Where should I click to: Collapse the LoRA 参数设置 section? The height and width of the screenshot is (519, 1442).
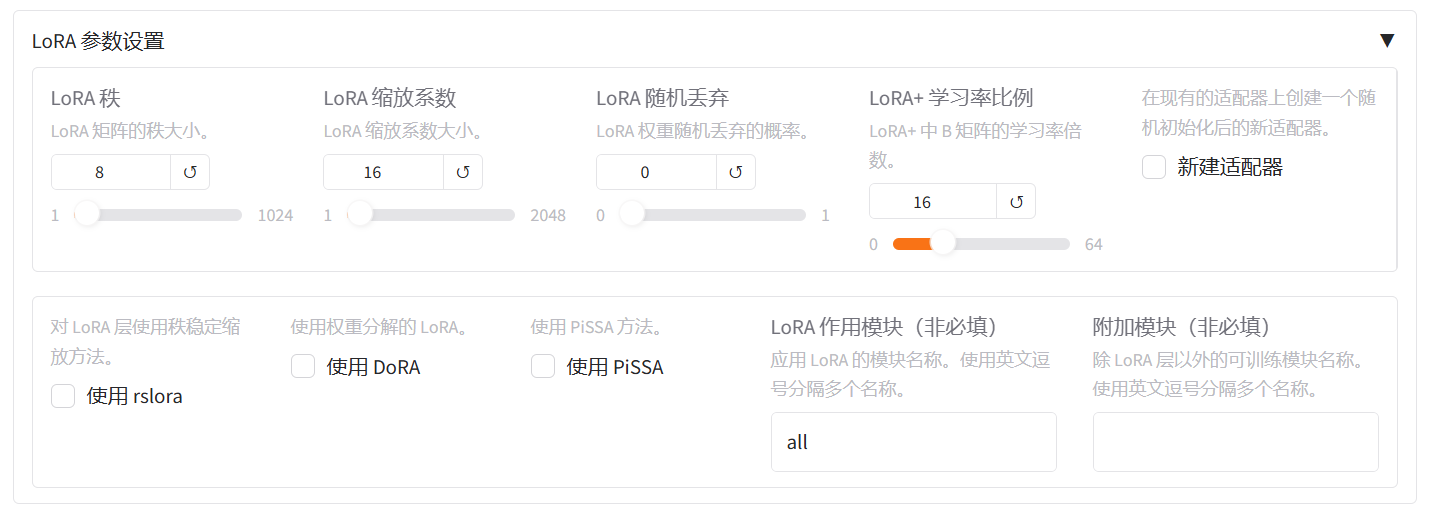pos(1386,41)
